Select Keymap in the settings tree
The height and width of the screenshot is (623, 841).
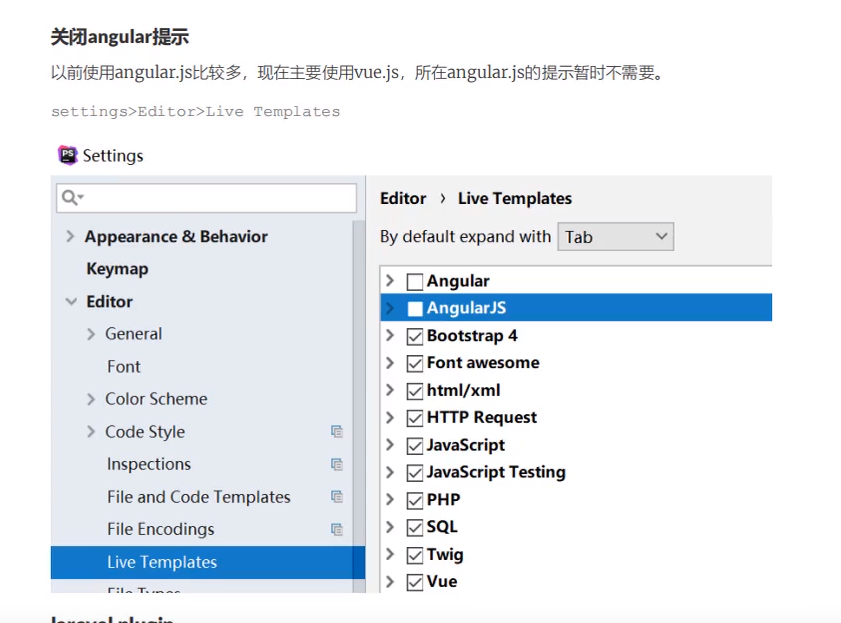(117, 269)
